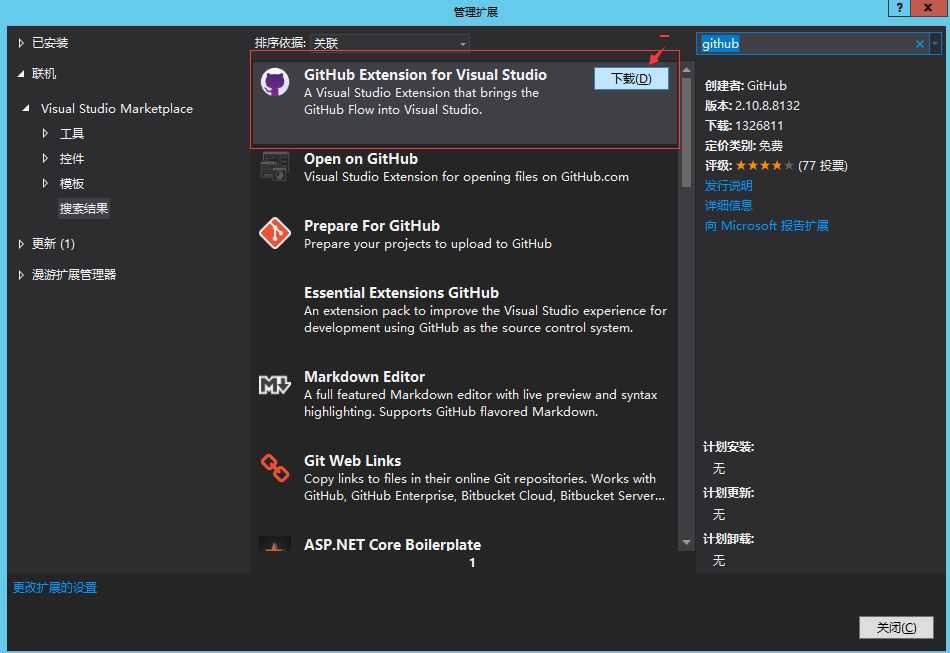Click the 关闭(C) close button
Screen dimensions: 950x653
pos(896,628)
